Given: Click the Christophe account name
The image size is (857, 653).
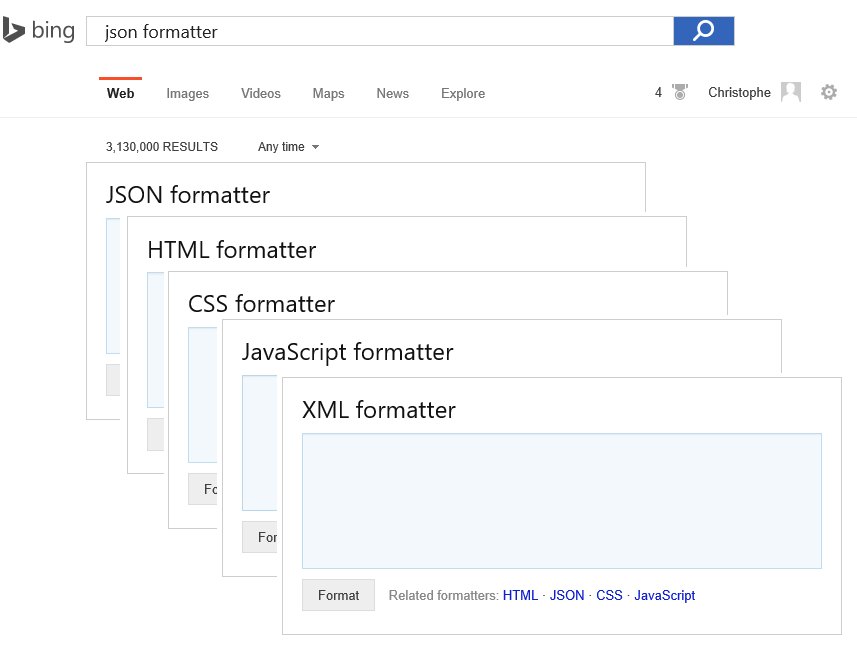Looking at the screenshot, I should 739,92.
